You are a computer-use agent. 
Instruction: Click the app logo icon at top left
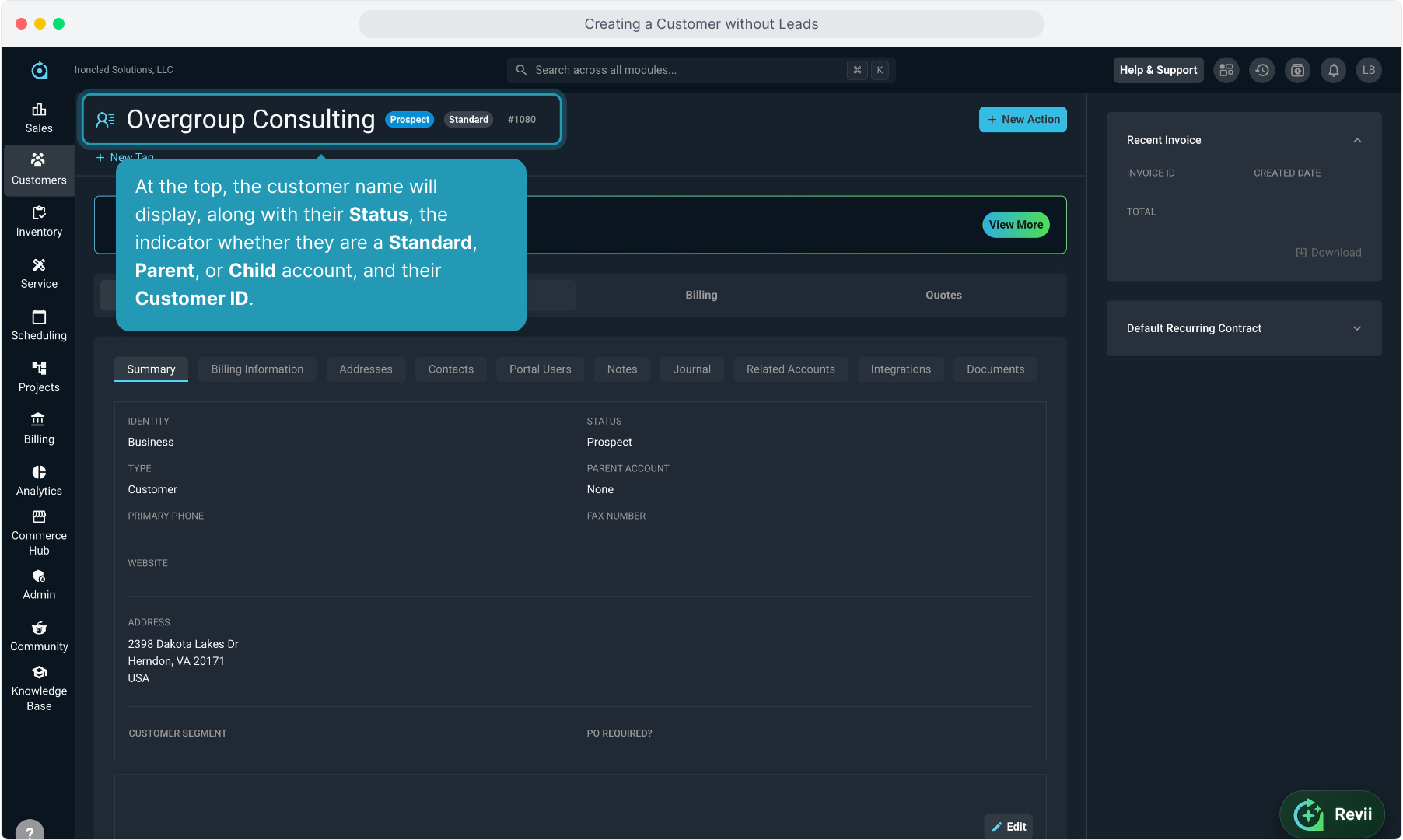click(39, 70)
